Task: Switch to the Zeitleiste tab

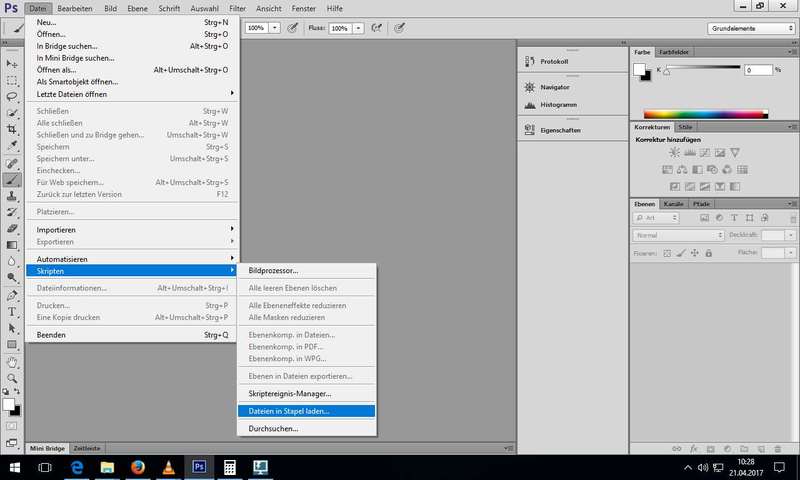Action: pos(87,448)
